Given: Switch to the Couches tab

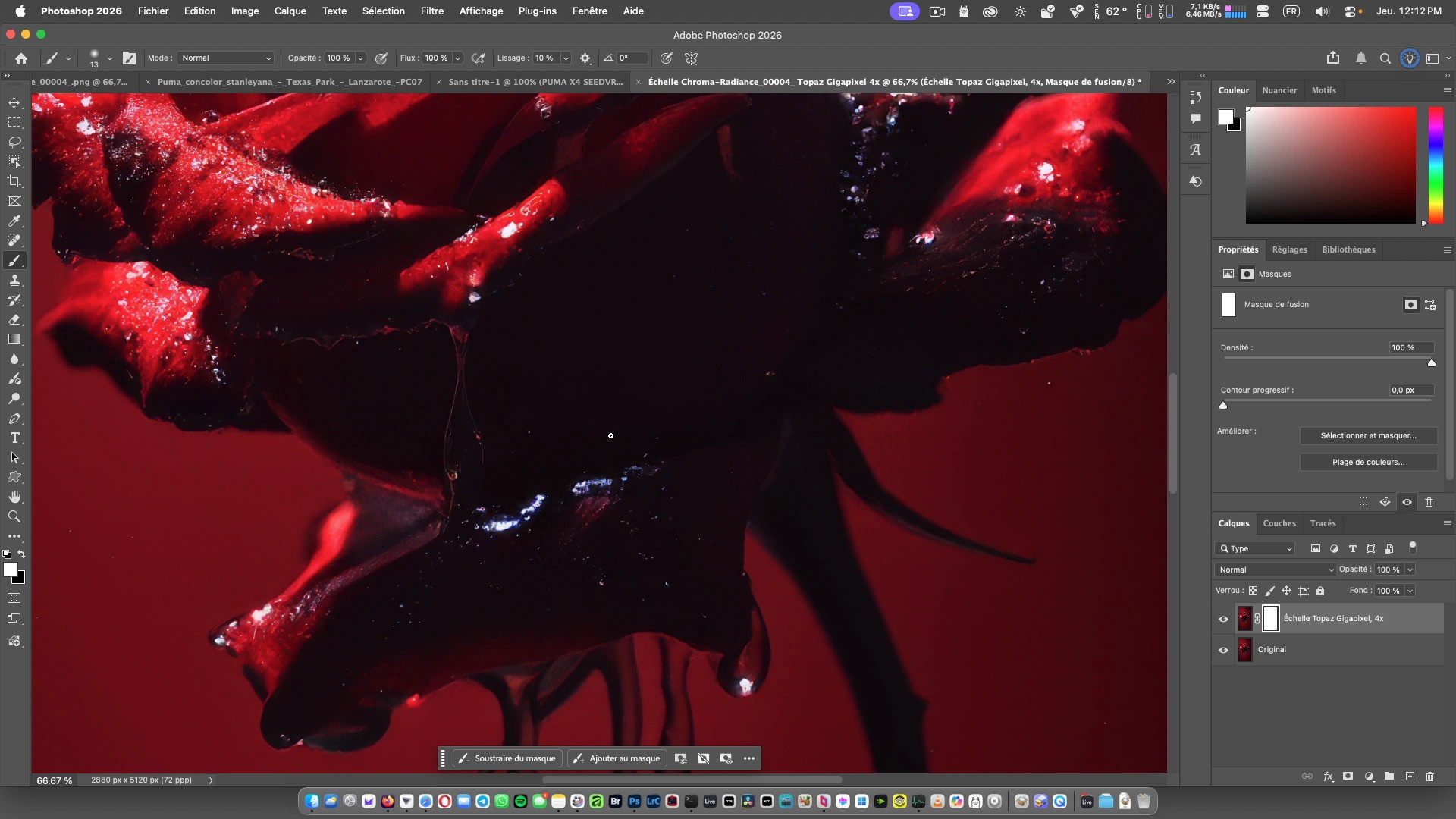Looking at the screenshot, I should point(1279,523).
